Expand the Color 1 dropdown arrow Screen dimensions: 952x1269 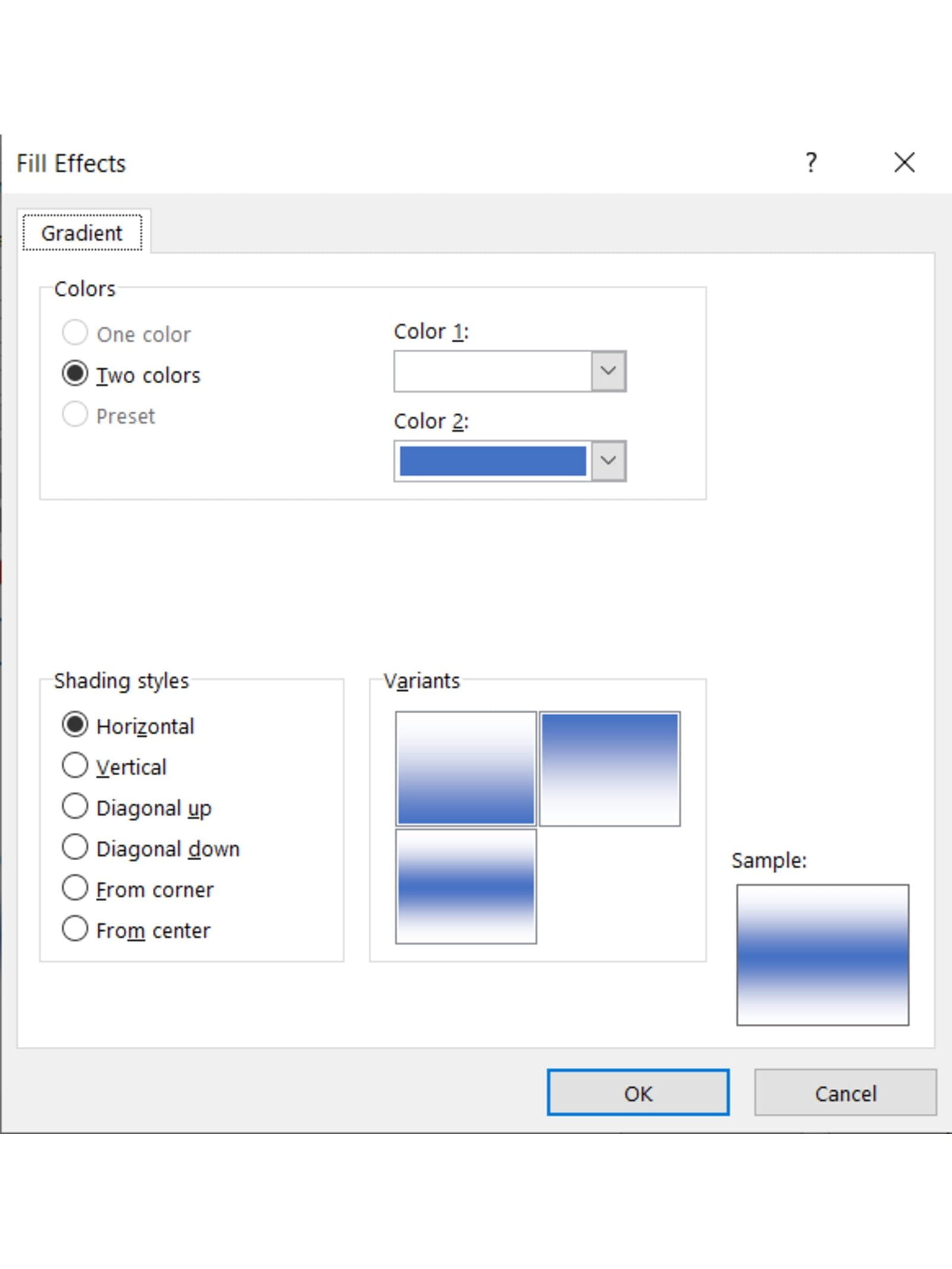coord(608,371)
